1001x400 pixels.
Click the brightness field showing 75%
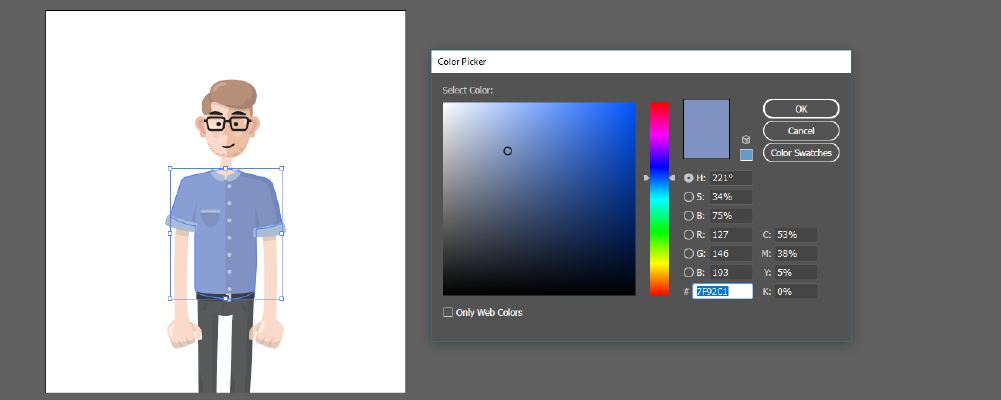point(730,216)
